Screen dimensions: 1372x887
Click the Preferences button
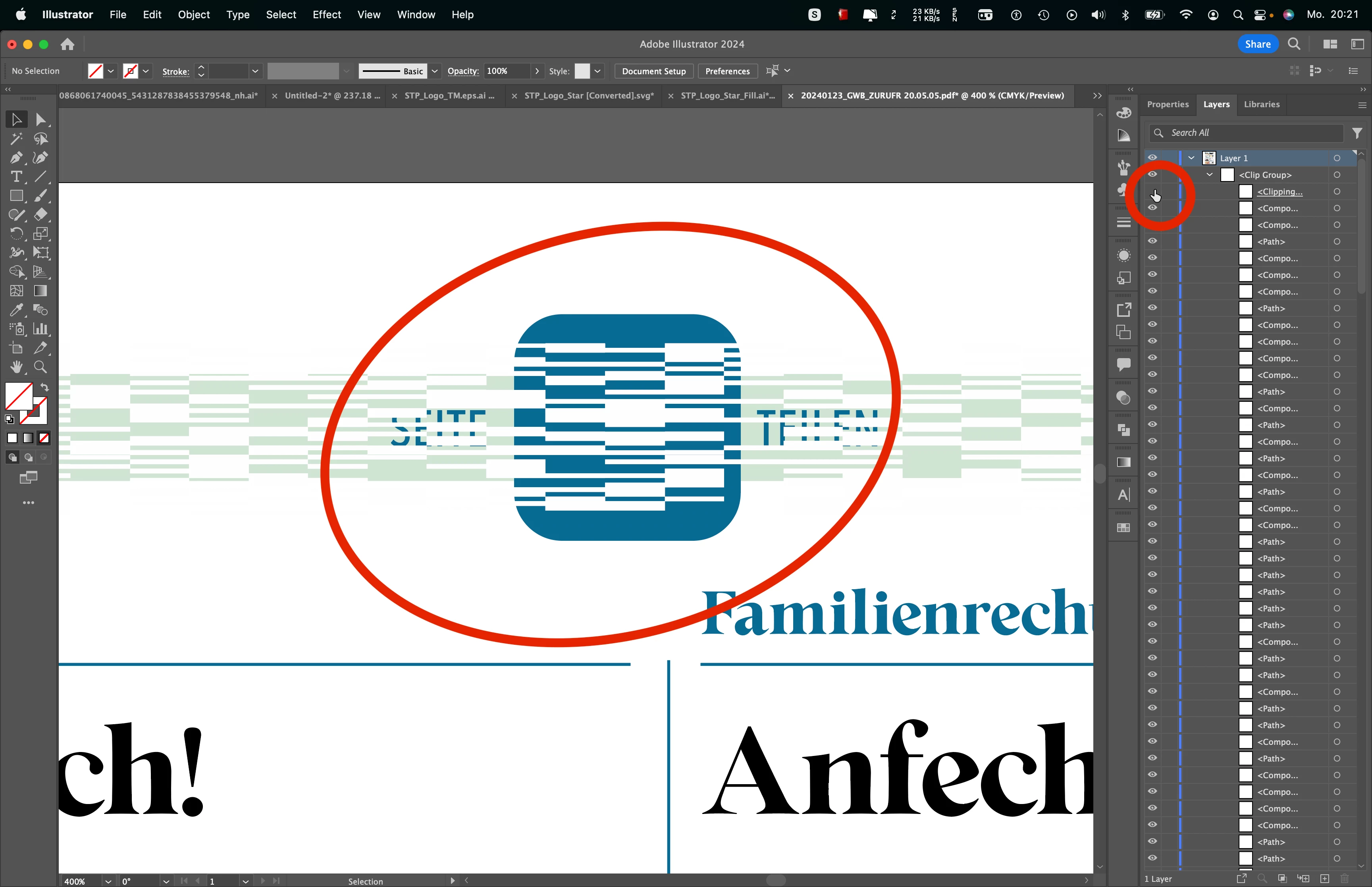pyautogui.click(x=727, y=71)
